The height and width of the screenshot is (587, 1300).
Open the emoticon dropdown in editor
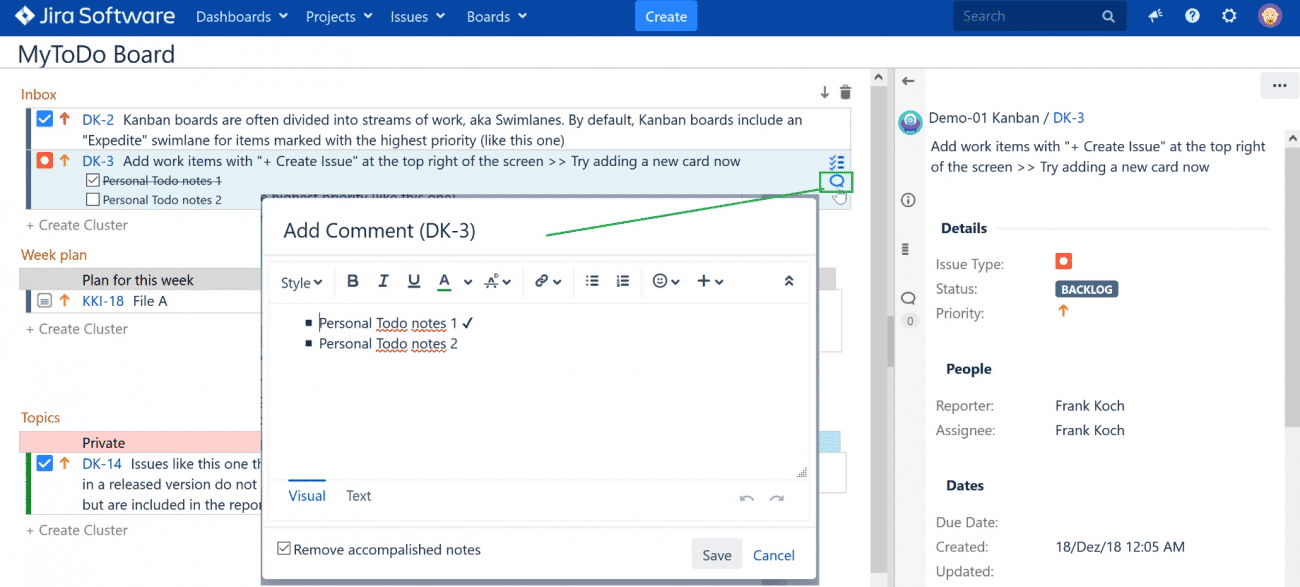pos(666,282)
